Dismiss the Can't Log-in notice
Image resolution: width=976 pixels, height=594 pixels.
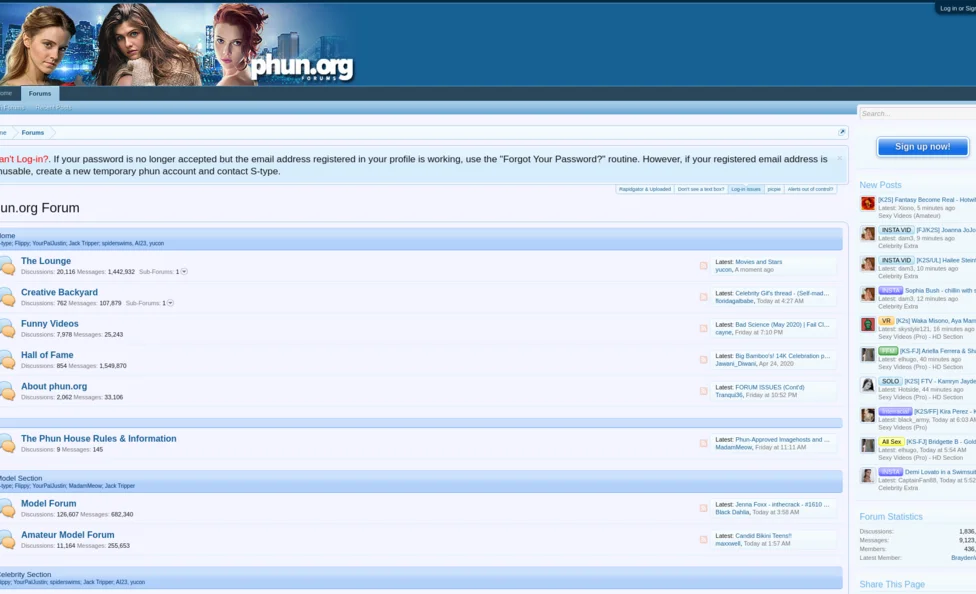[x=839, y=159]
